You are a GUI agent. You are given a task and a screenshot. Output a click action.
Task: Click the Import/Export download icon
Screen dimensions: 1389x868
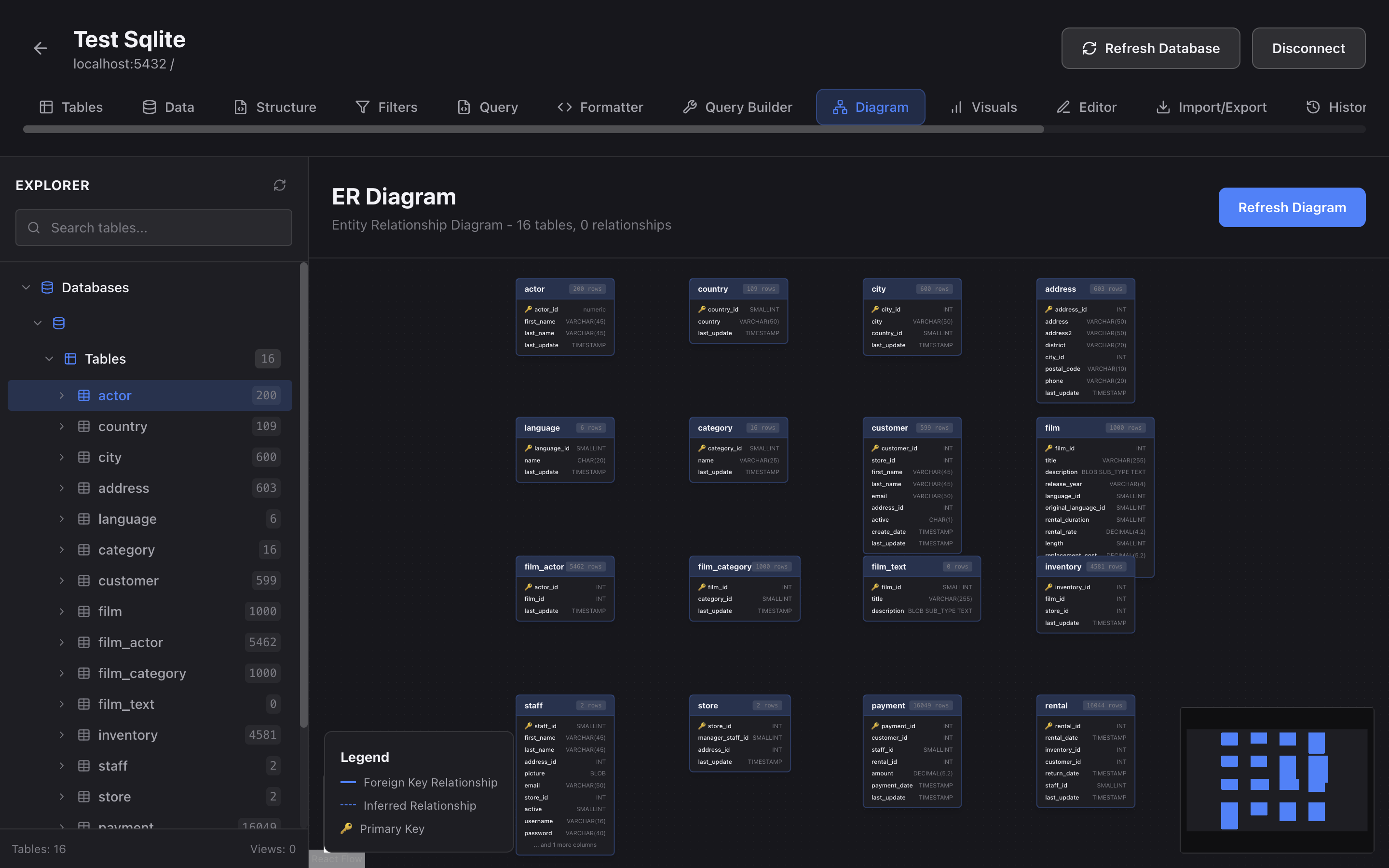coord(1163,108)
